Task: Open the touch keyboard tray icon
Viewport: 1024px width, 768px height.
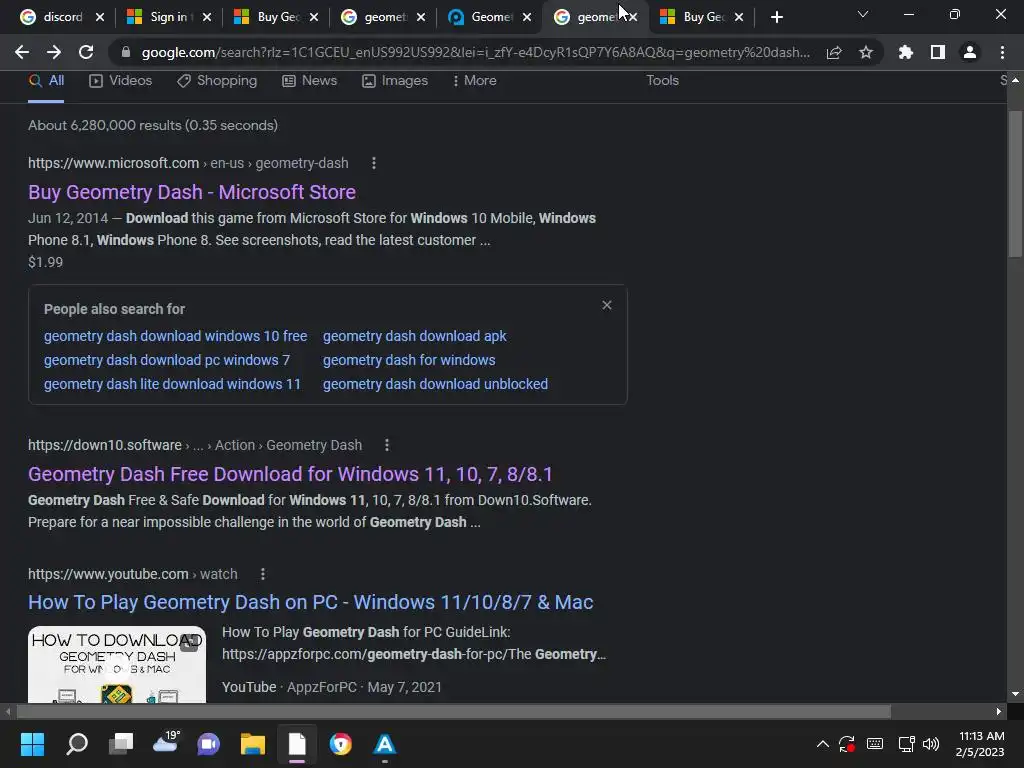Action: click(875, 744)
